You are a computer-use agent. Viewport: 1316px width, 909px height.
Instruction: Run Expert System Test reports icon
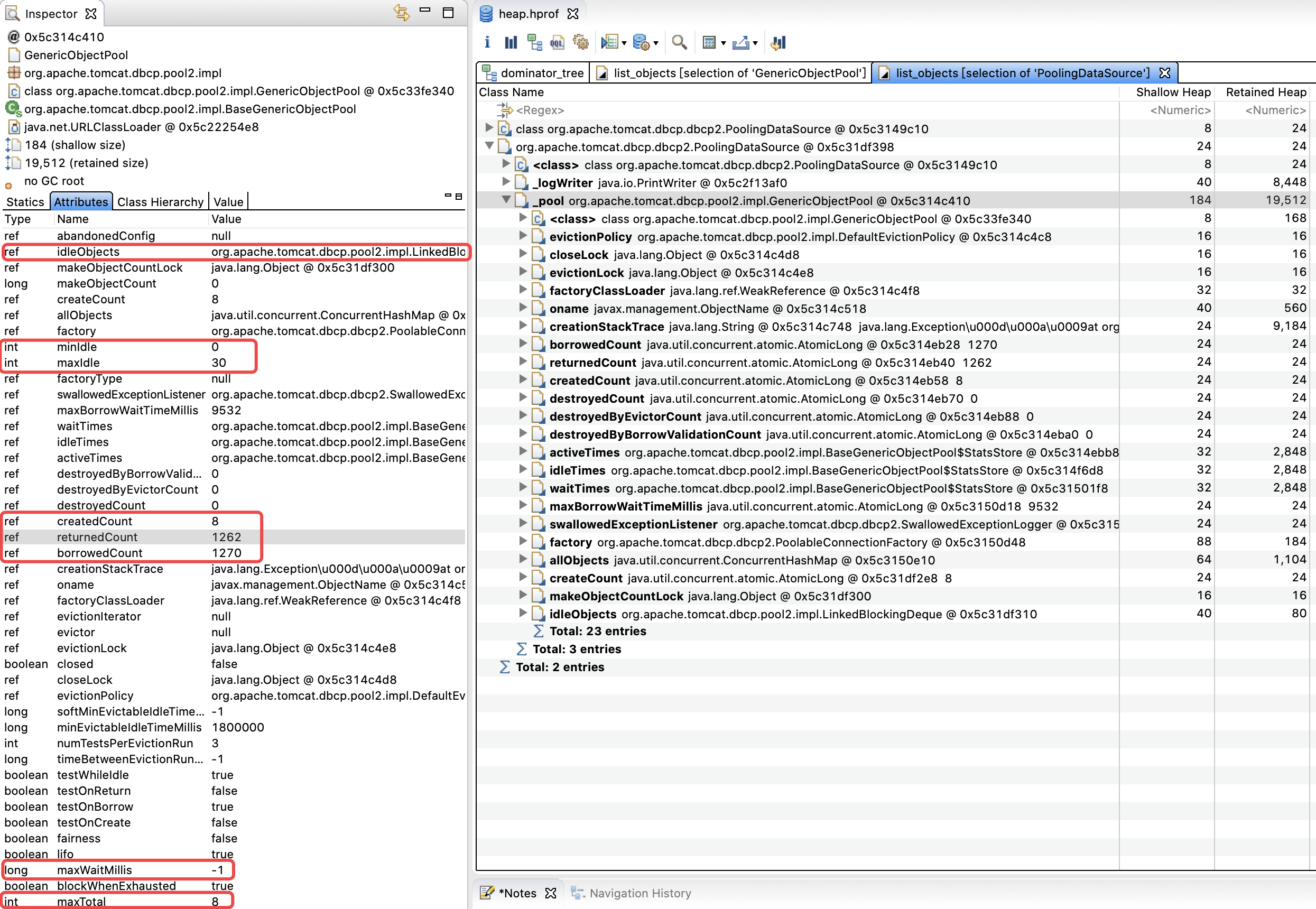coord(610,42)
